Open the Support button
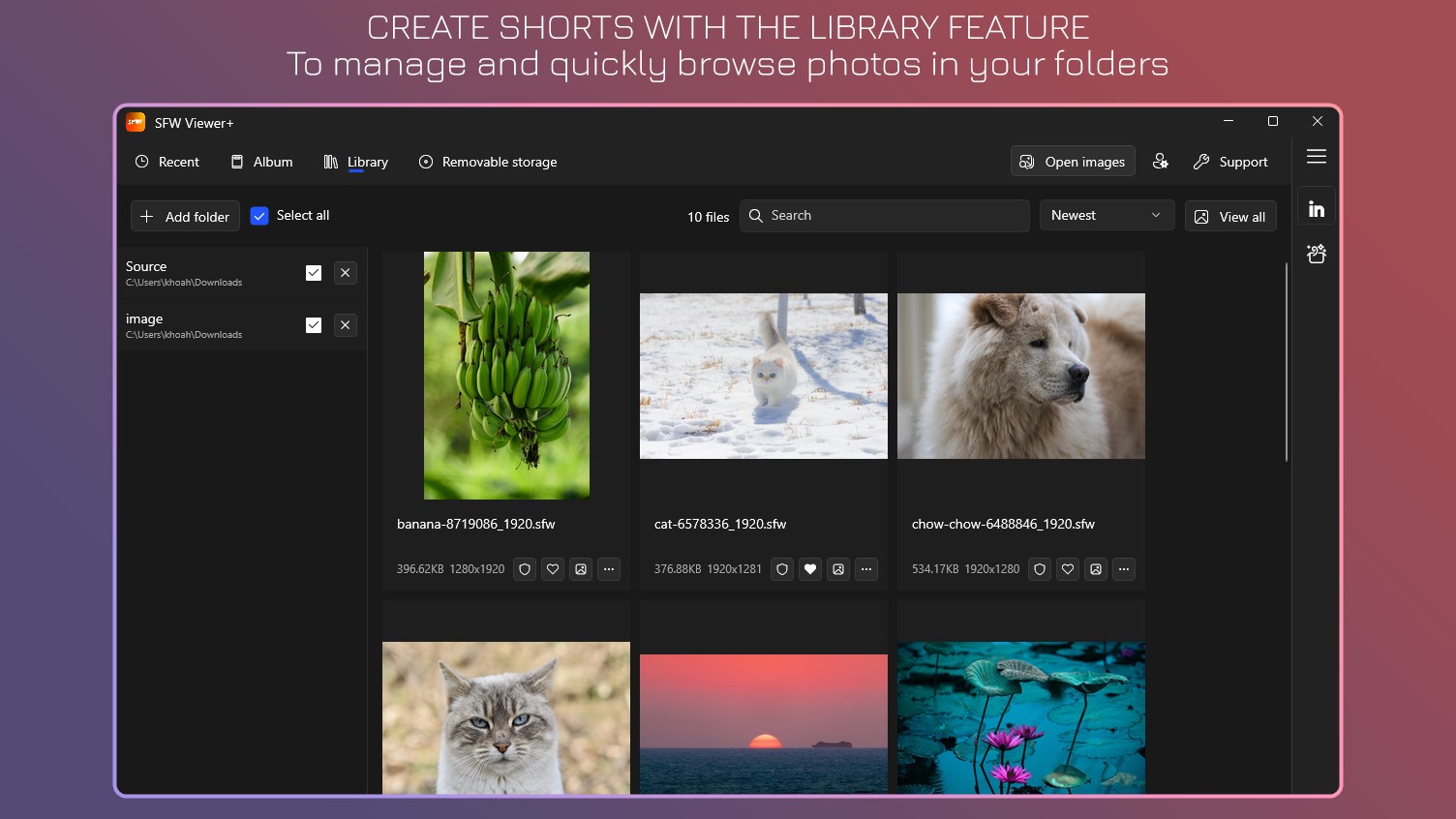 pyautogui.click(x=1230, y=162)
